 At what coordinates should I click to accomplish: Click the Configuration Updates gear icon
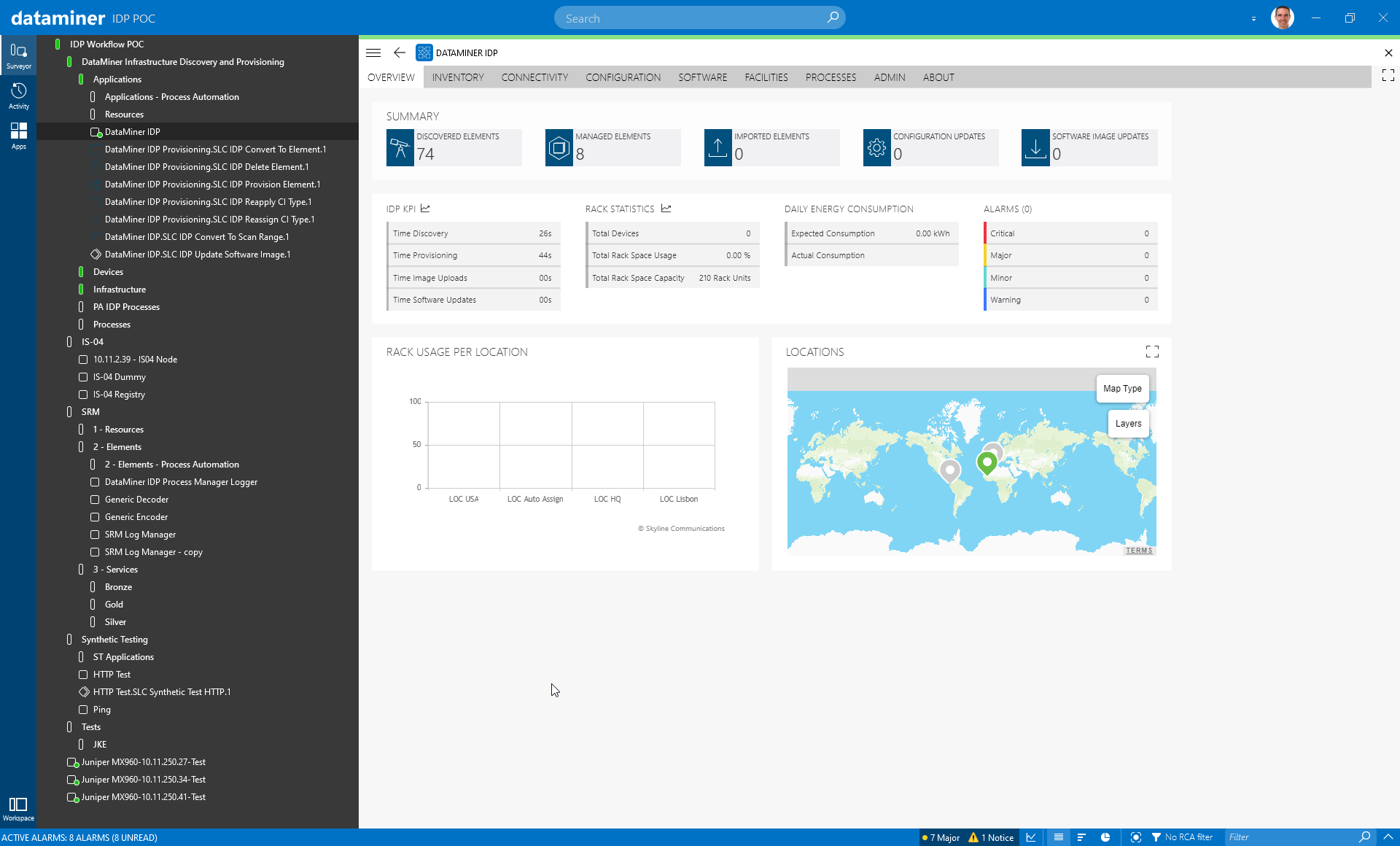pos(877,147)
